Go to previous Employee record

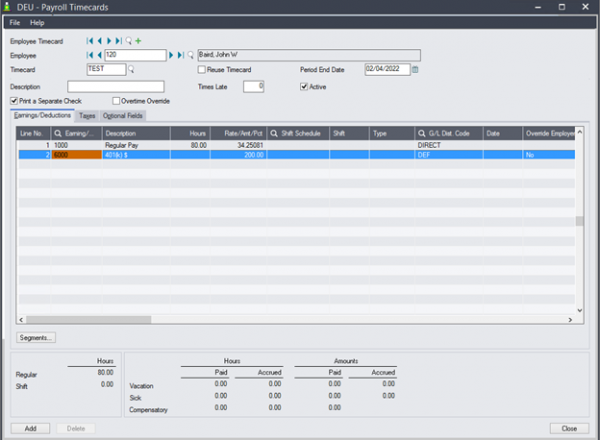click(99, 55)
